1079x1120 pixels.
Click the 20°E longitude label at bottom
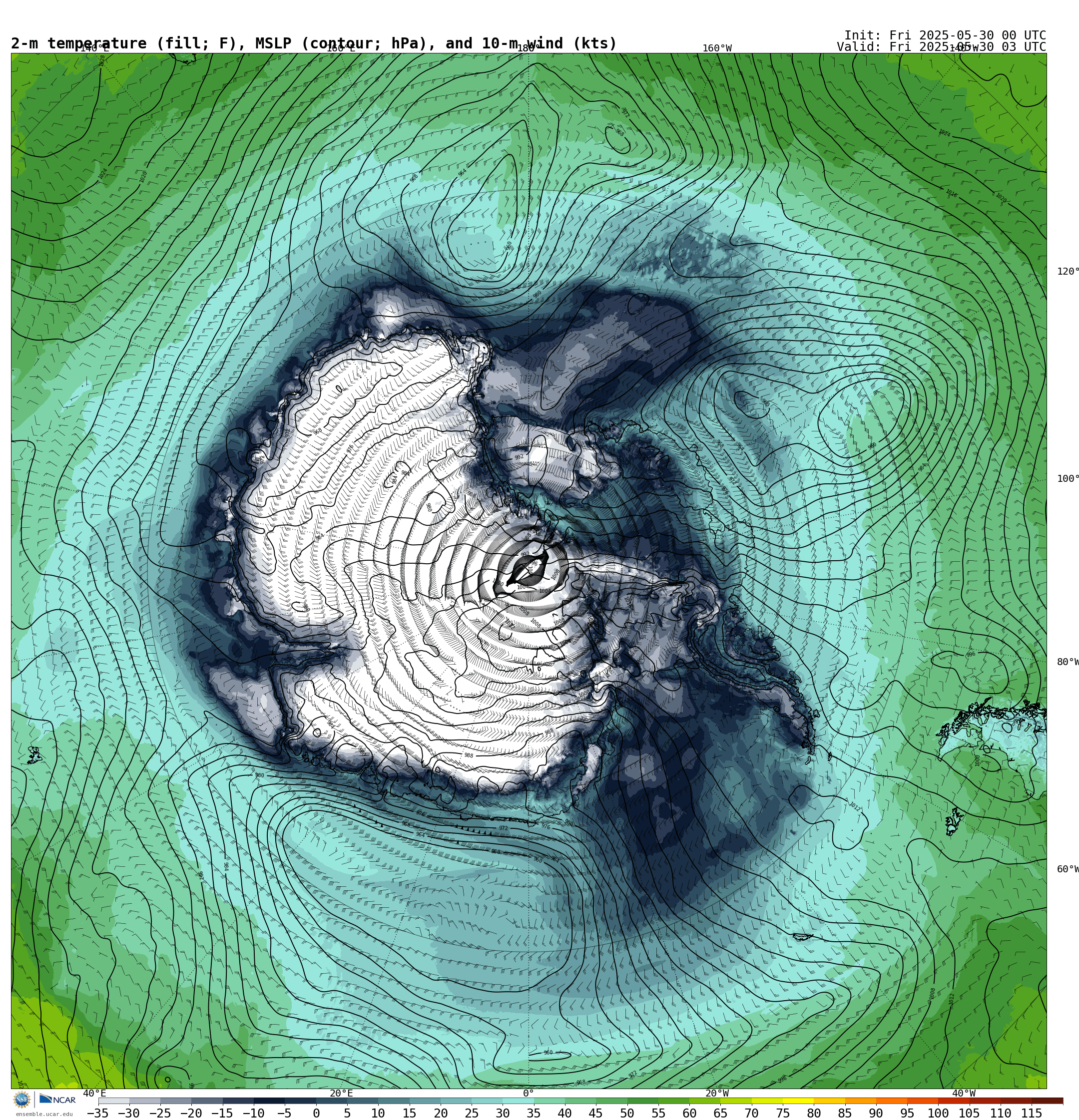tap(341, 1093)
